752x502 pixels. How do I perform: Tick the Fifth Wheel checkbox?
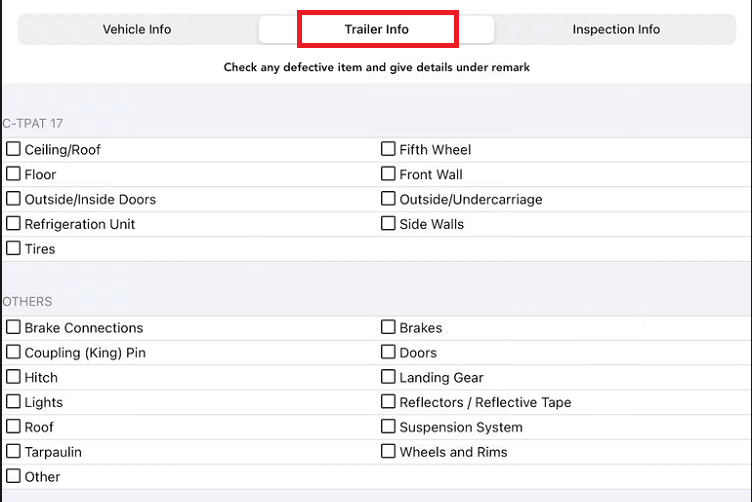tap(388, 149)
